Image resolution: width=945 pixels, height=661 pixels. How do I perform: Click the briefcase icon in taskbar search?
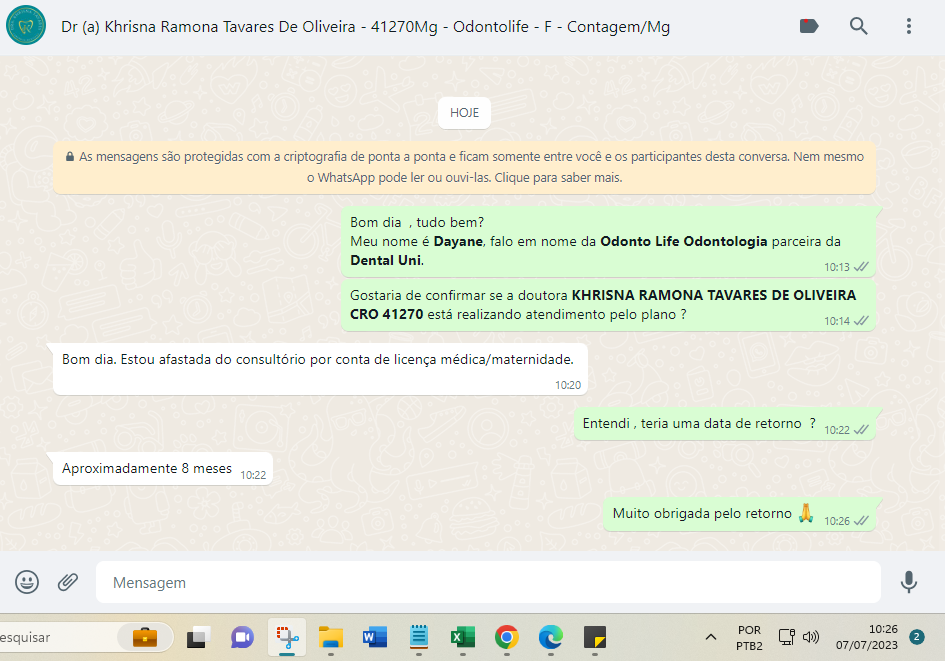click(145, 637)
